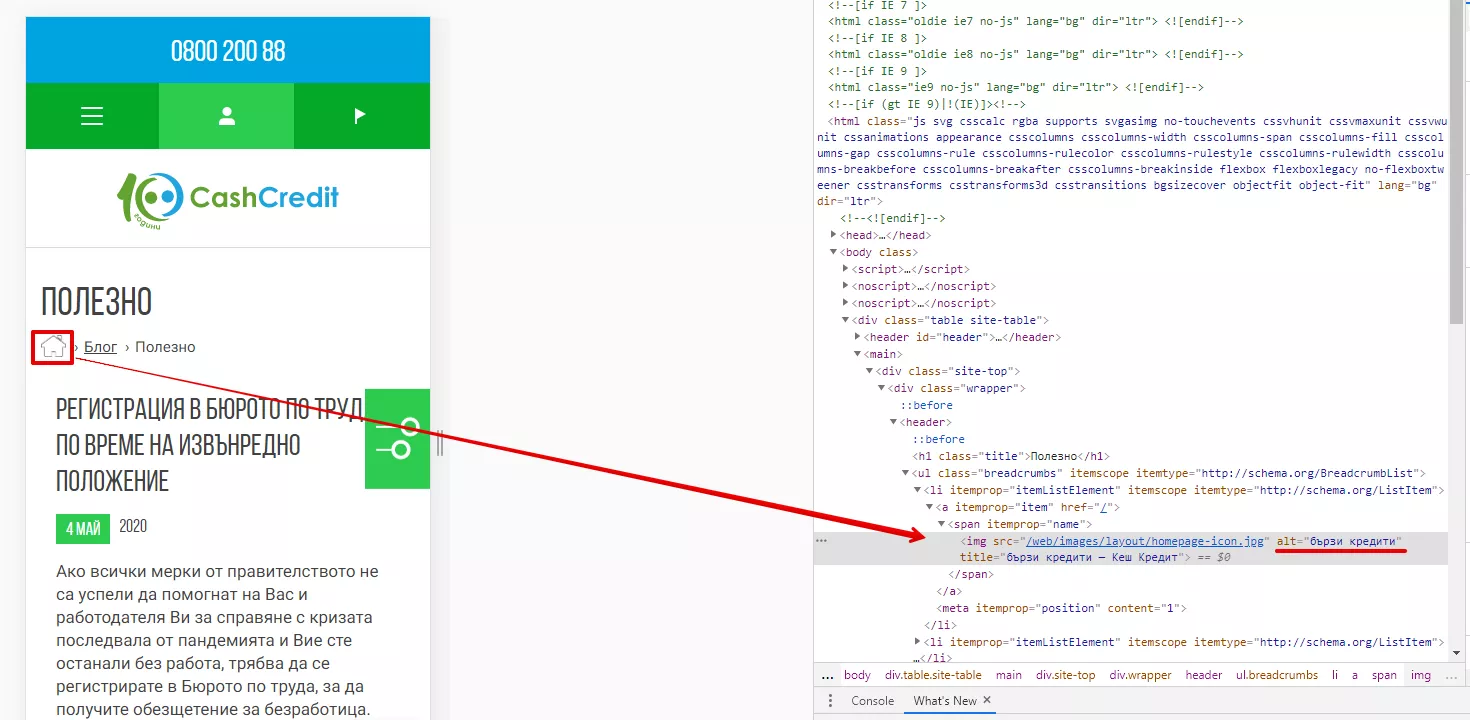Click the Полезно breadcrumb text
Image resolution: width=1470 pixels, height=720 pixels.
(x=165, y=347)
